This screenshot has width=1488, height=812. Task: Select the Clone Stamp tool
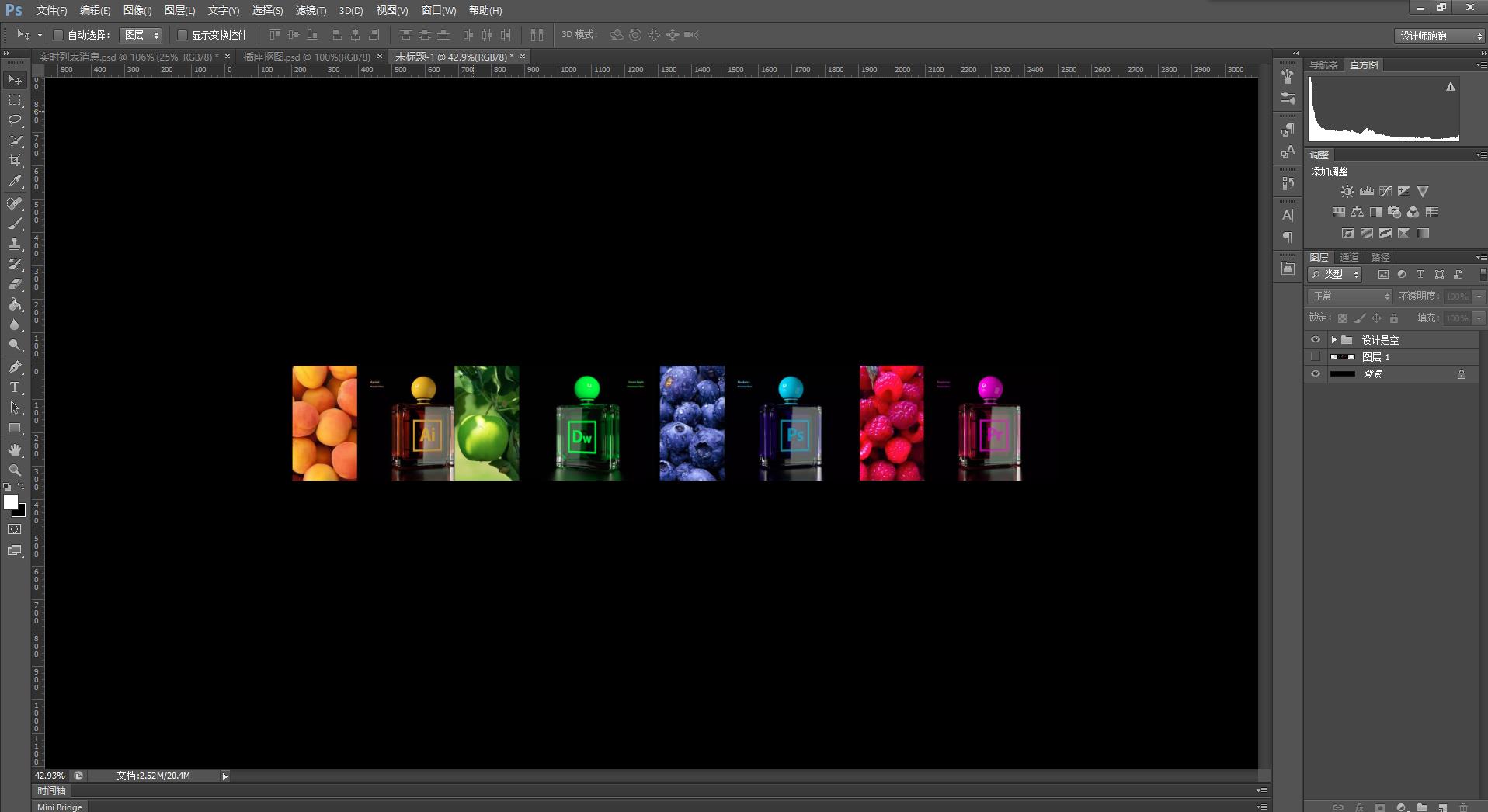point(15,244)
